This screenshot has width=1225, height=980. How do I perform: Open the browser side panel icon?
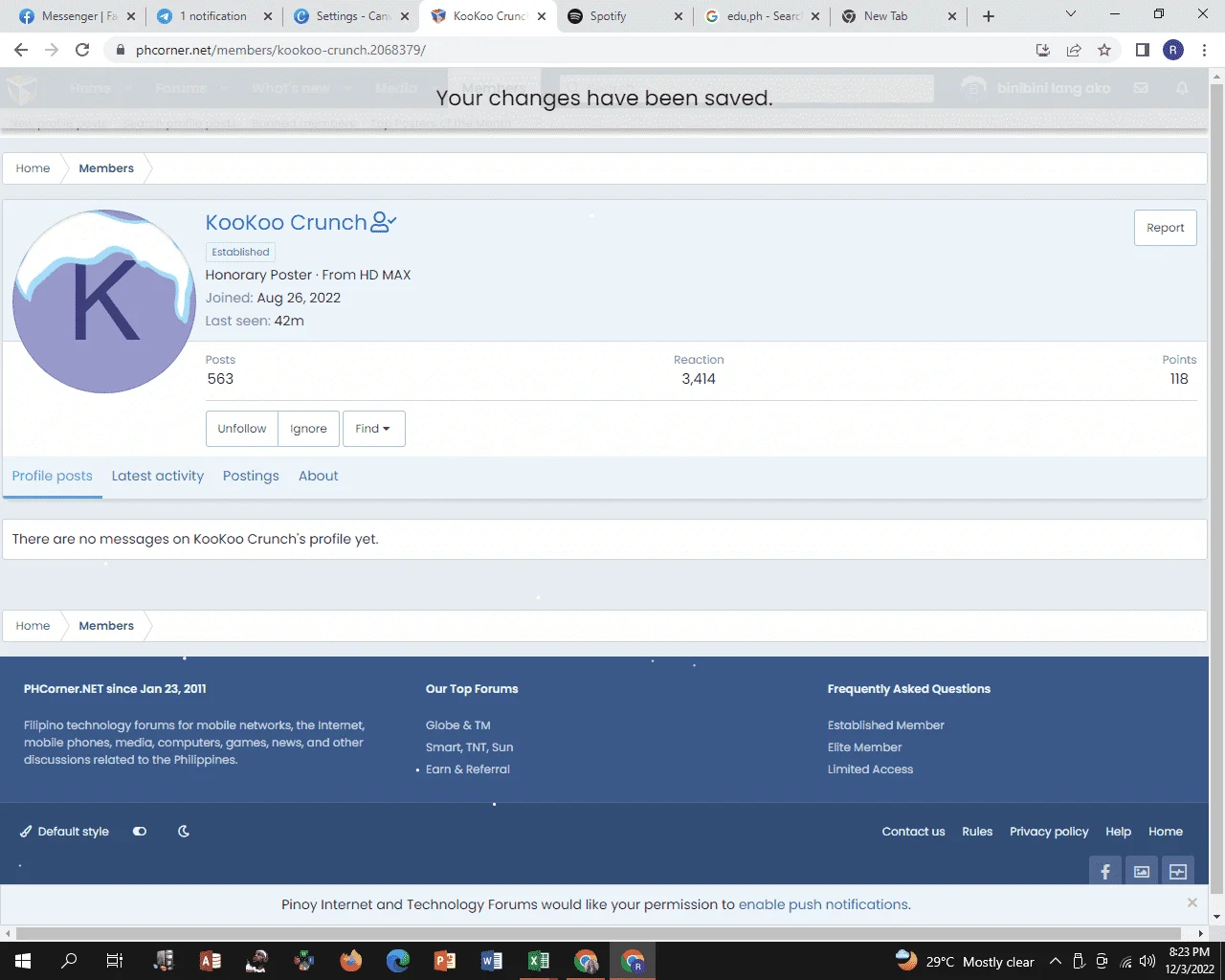coord(1142,50)
